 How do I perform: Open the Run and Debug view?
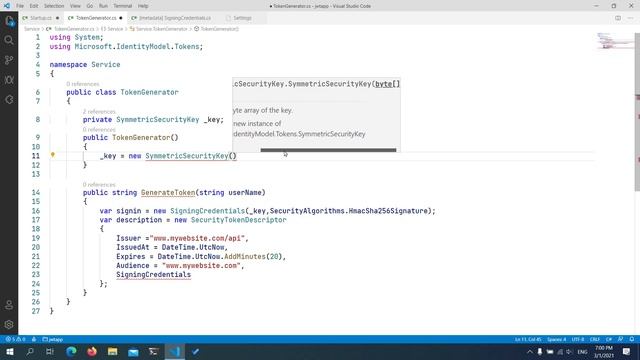coord(9,80)
